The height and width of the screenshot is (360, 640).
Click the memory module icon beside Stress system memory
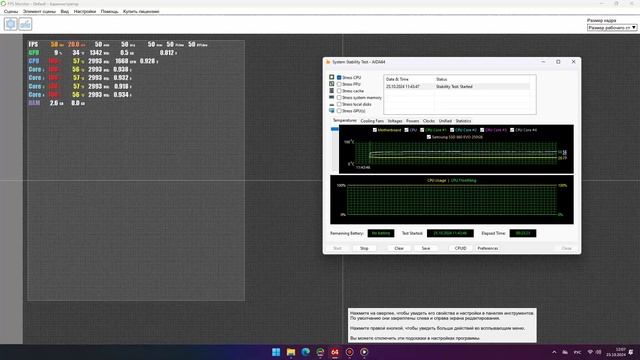(331, 97)
